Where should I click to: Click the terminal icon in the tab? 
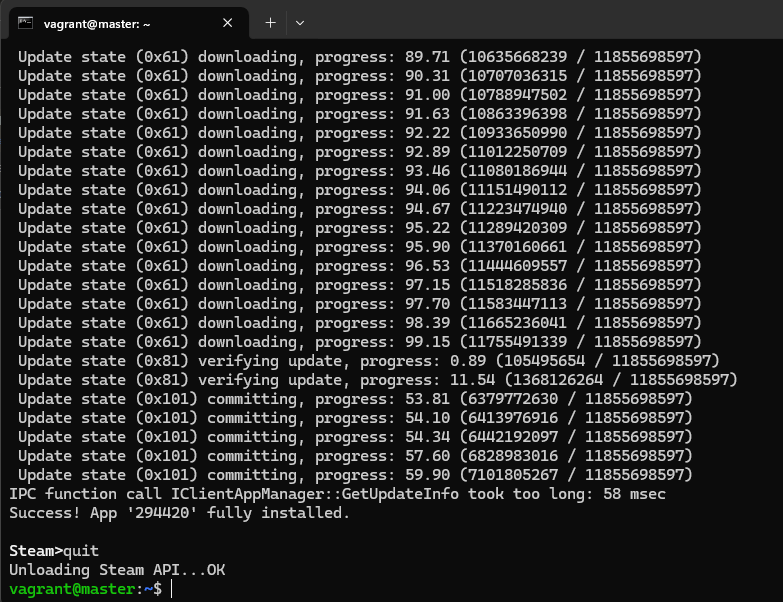click(26, 23)
